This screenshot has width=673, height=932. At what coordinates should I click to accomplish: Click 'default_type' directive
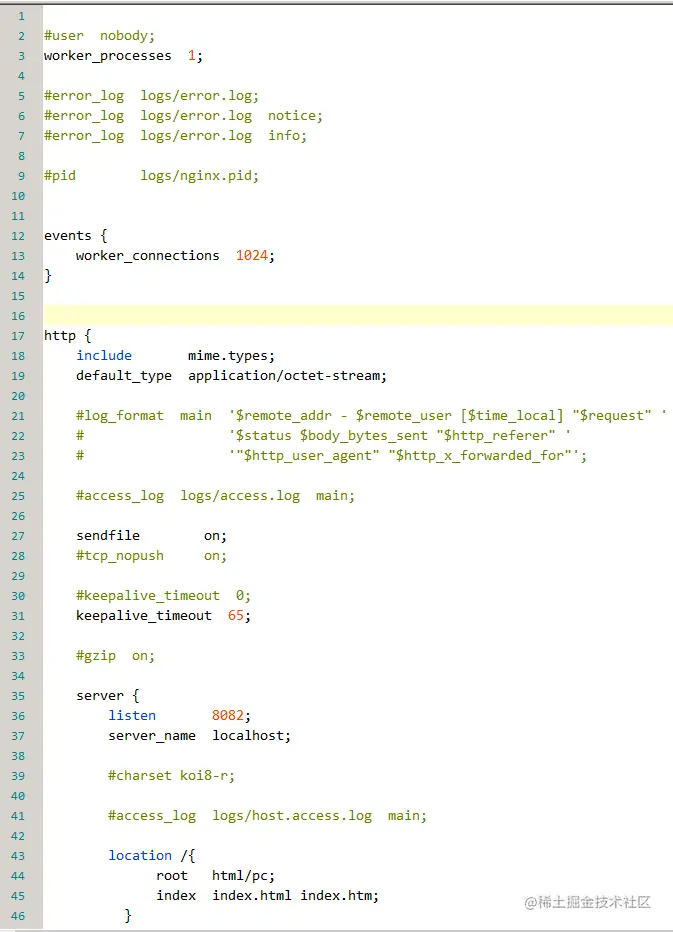(x=124, y=376)
